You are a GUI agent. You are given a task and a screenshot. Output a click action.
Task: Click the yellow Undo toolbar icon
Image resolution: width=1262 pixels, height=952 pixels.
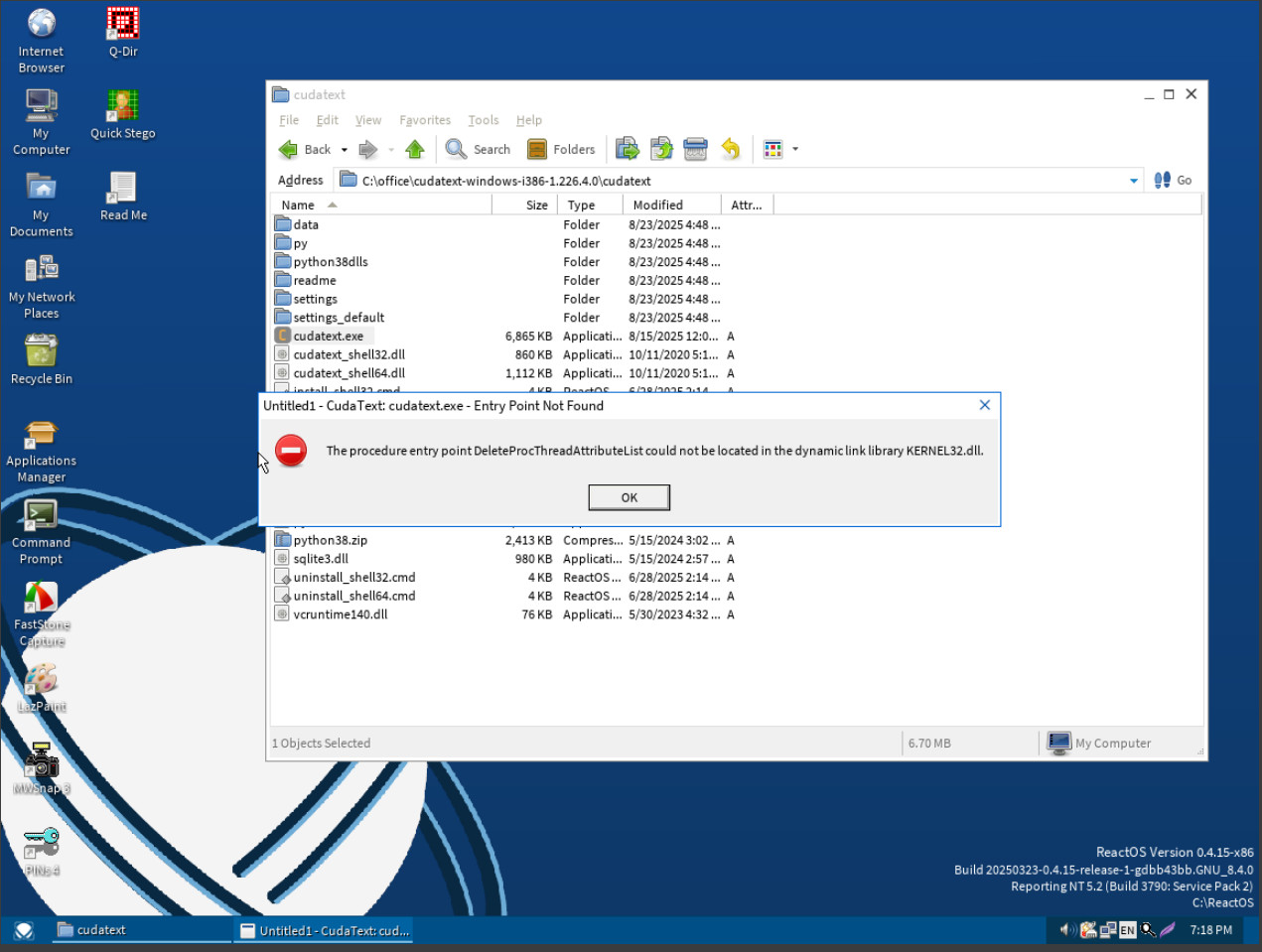(731, 149)
